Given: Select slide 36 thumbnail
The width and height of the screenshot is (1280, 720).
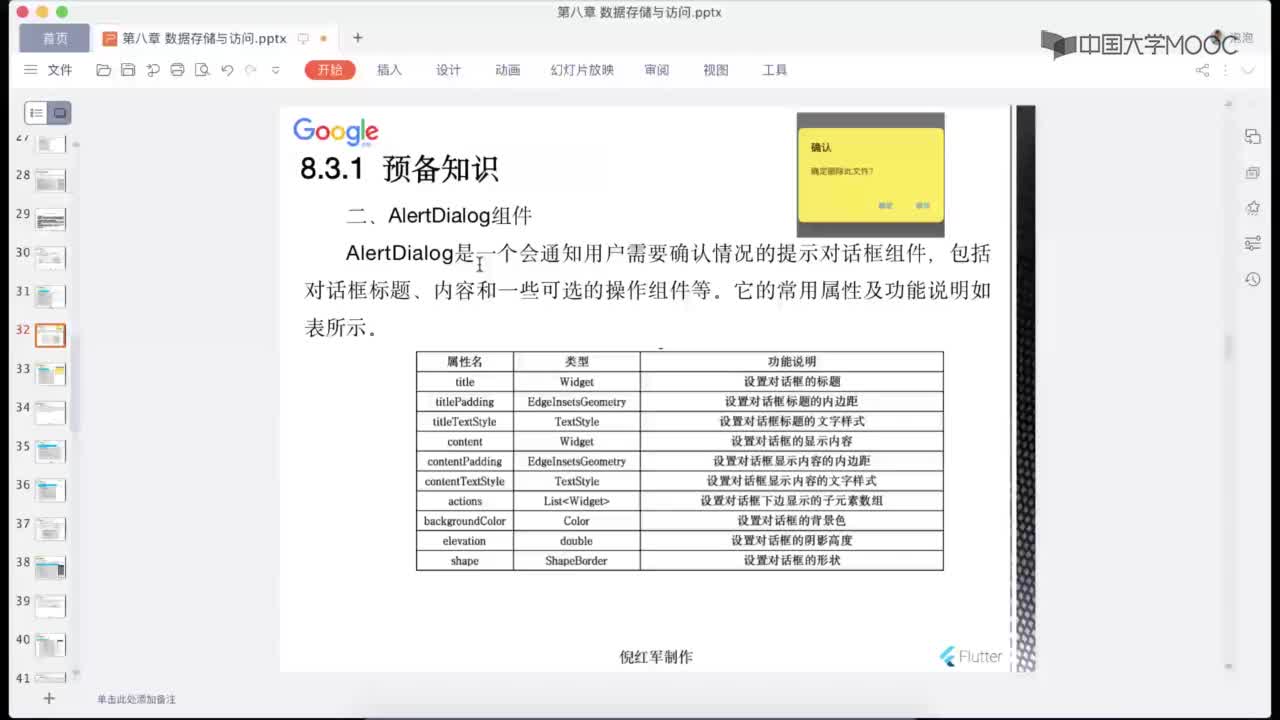Looking at the screenshot, I should (x=51, y=490).
